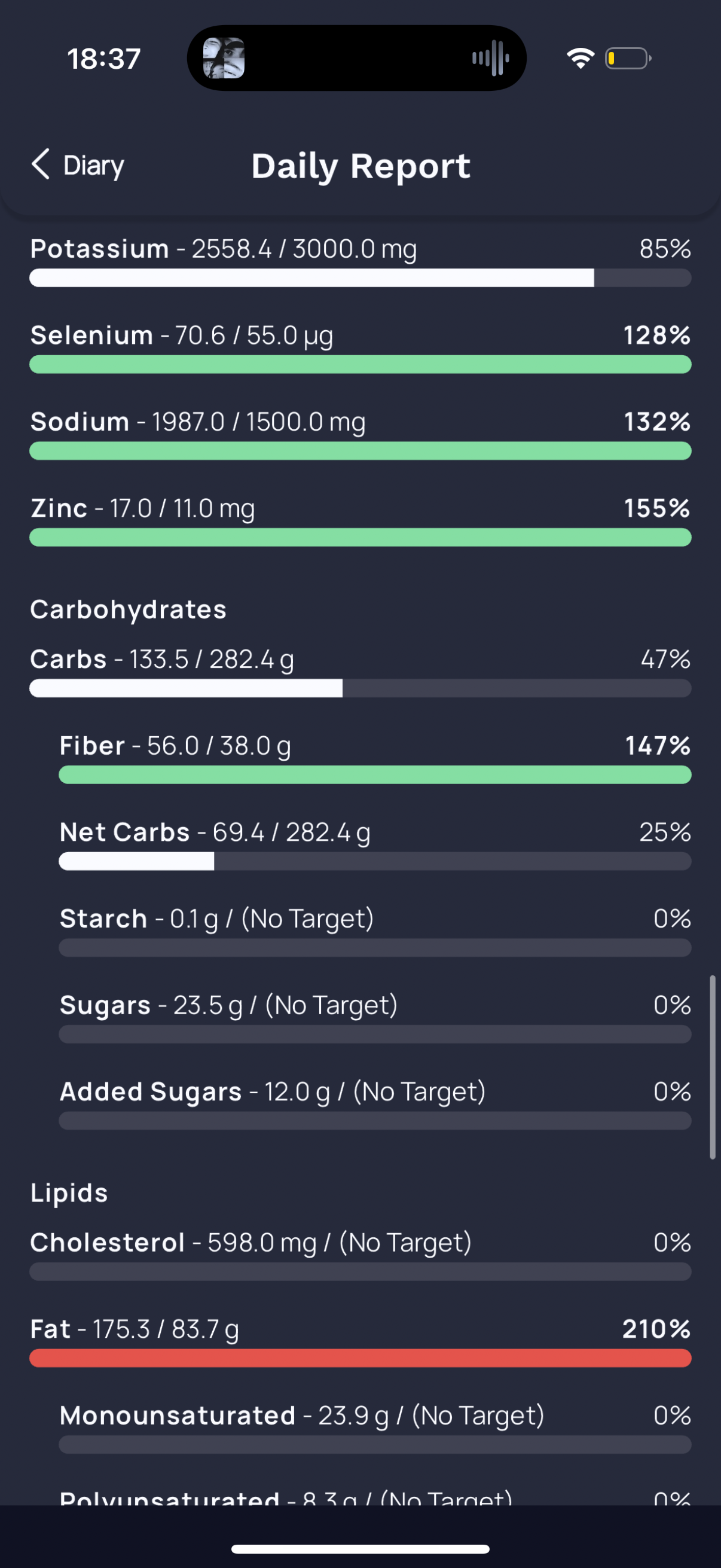Select the Carbohydrates section header
This screenshot has height=1568, width=721.
(x=129, y=609)
